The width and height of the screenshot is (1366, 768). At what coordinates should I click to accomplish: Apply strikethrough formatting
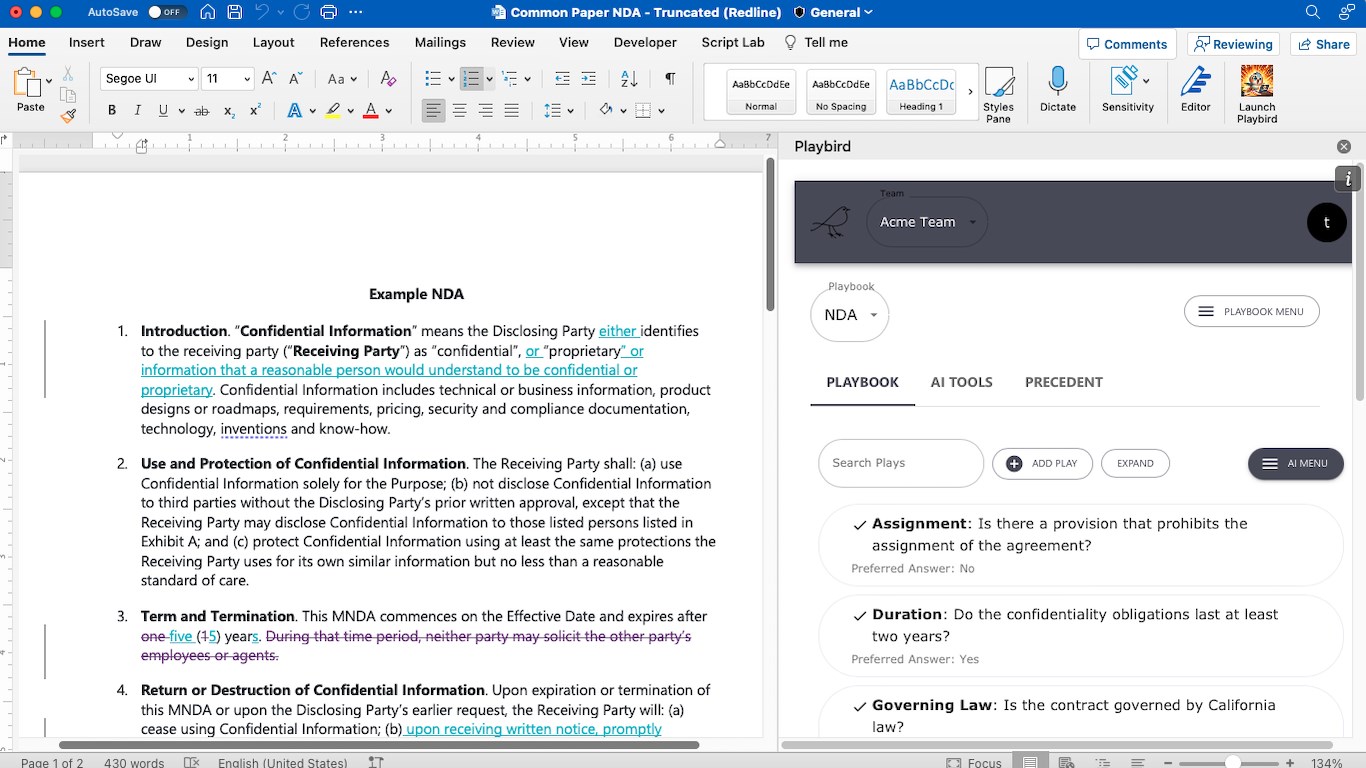click(202, 111)
